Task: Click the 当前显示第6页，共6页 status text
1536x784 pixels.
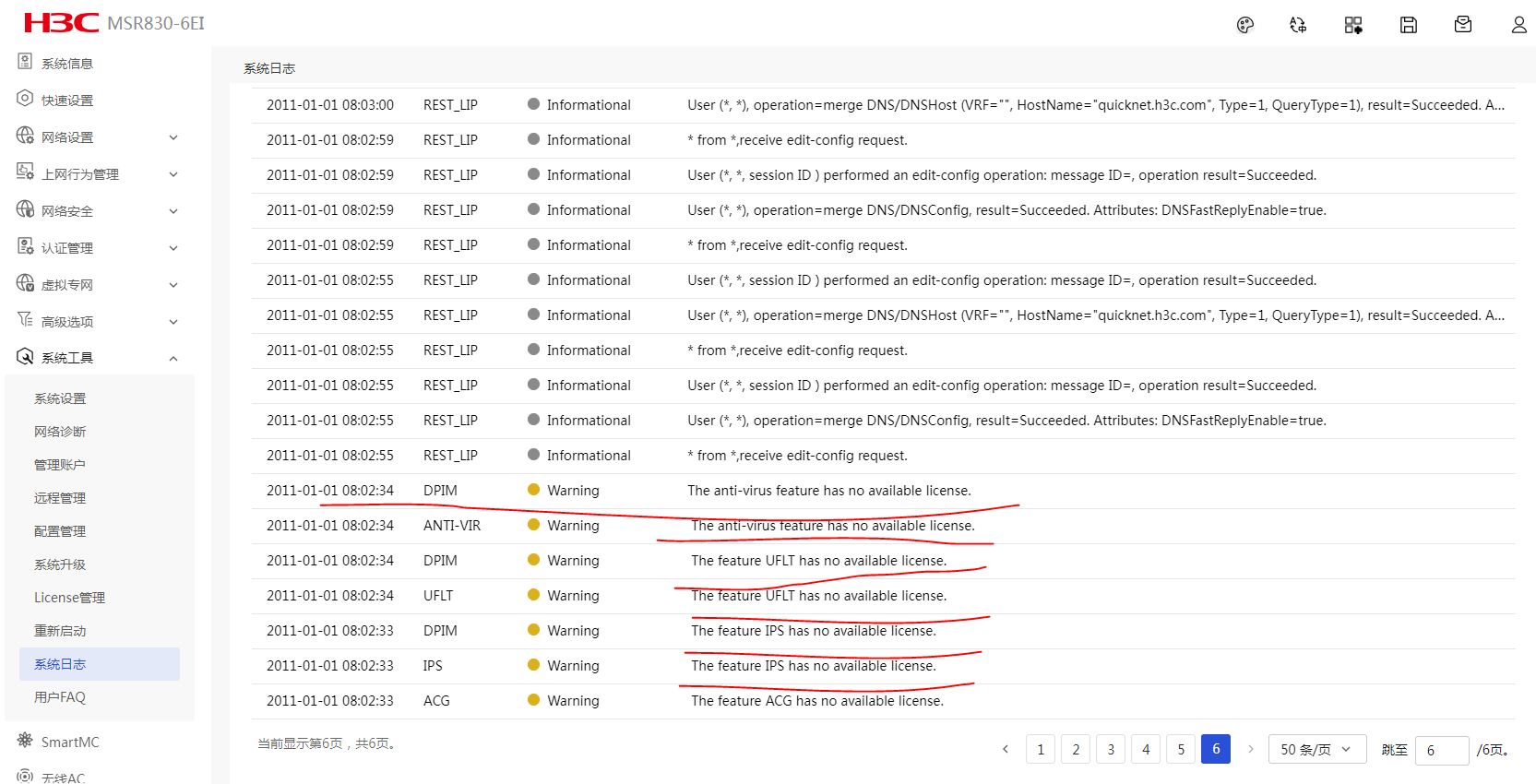Action: click(x=328, y=743)
